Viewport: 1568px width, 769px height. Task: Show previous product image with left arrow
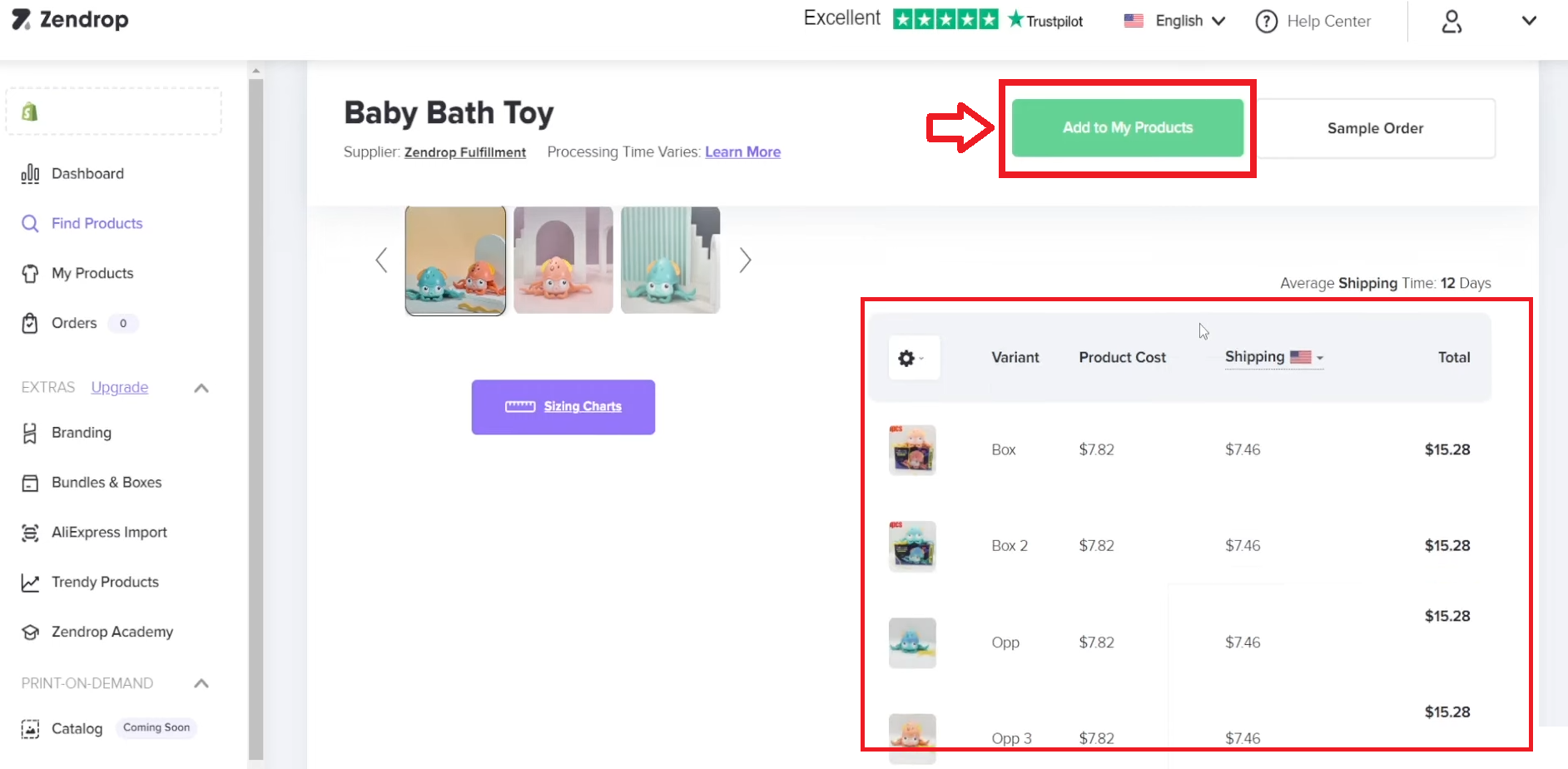[x=381, y=260]
